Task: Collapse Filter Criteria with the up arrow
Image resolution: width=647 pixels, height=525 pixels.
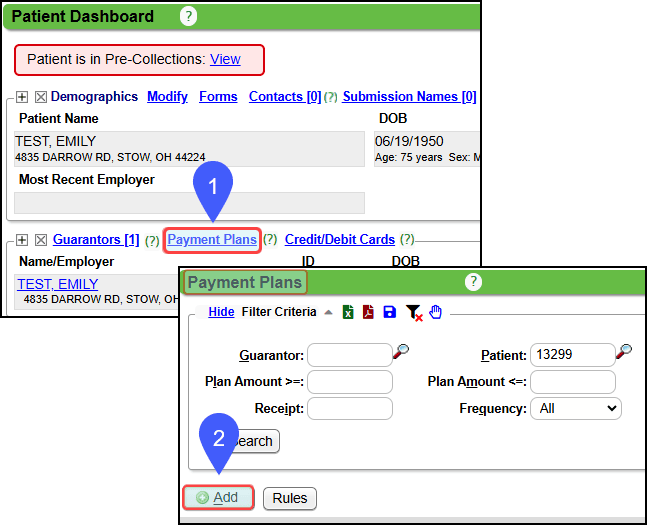Action: (328, 312)
